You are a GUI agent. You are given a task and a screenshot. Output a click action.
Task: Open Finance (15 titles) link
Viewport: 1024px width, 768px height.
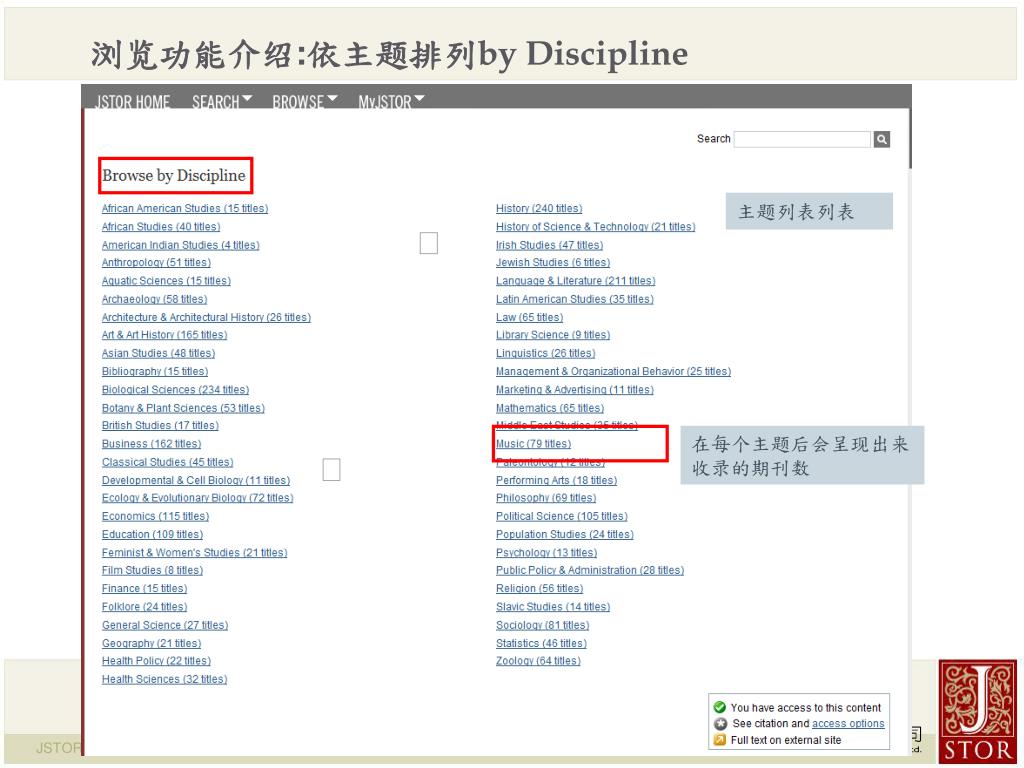(144, 589)
